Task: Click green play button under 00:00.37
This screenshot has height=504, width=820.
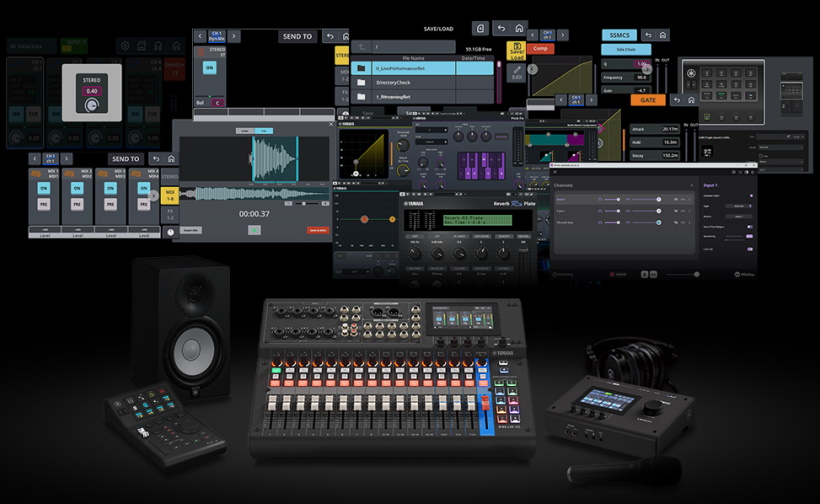Action: pyautogui.click(x=254, y=230)
